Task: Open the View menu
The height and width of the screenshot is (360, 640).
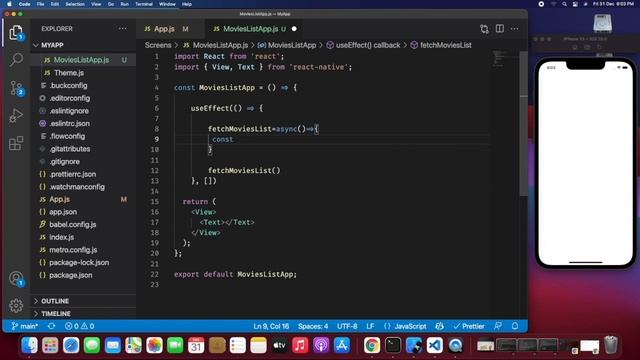Action: click(96, 4)
